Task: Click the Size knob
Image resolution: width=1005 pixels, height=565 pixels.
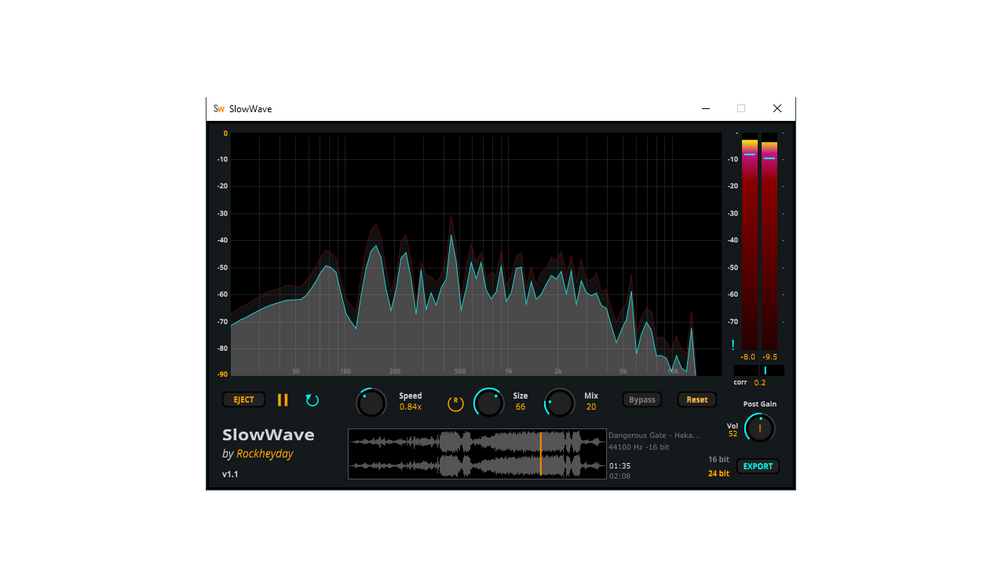Action: 488,403
